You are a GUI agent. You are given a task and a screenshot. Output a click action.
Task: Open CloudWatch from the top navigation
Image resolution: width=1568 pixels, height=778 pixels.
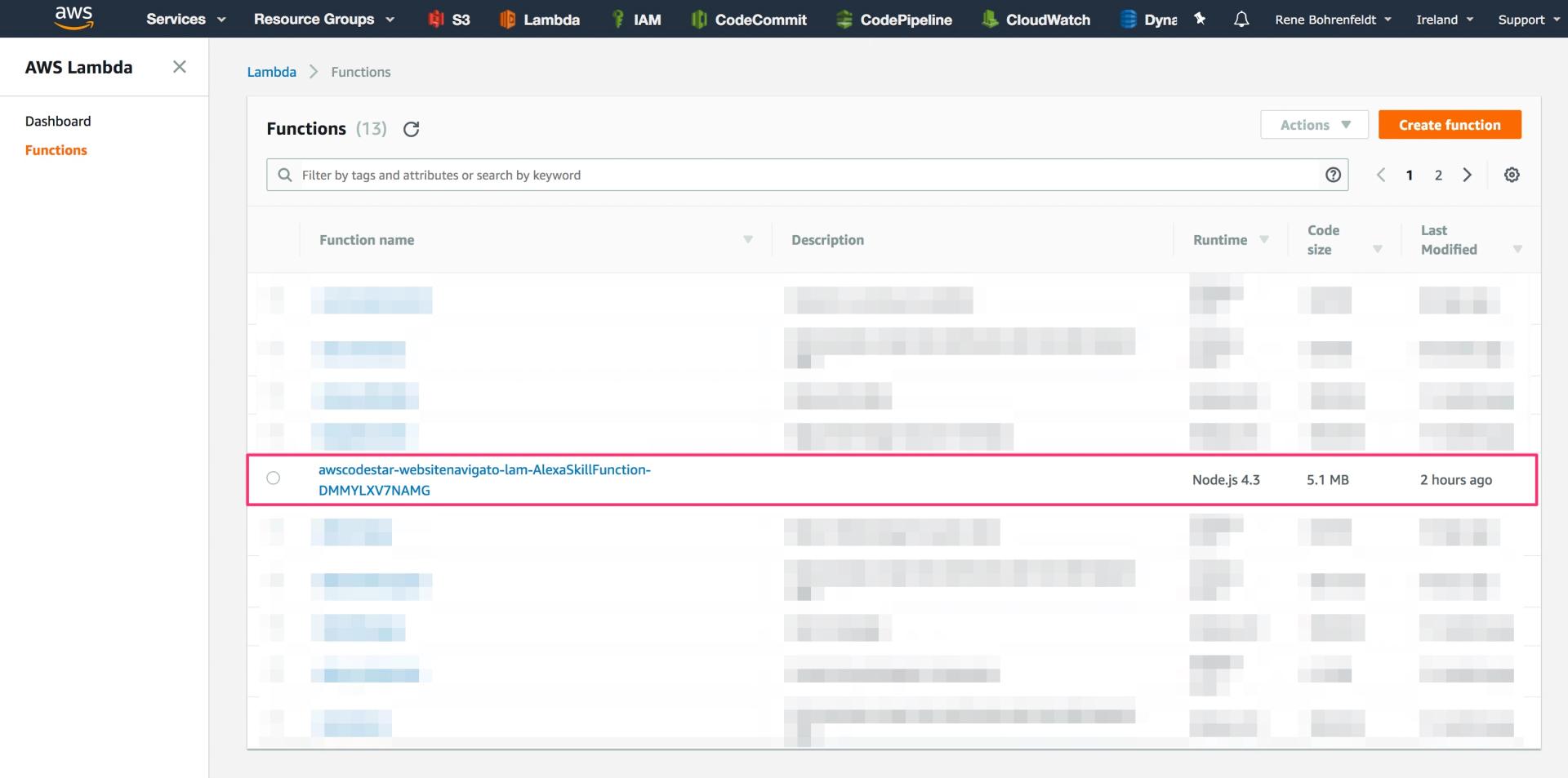(x=1036, y=20)
